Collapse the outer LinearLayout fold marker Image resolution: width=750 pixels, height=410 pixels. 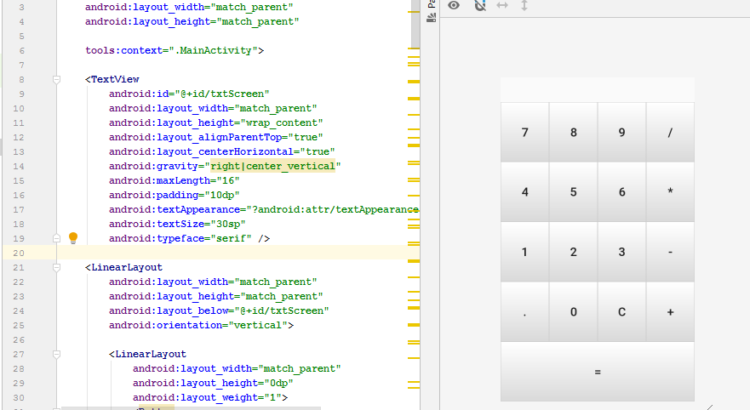tap(58, 268)
